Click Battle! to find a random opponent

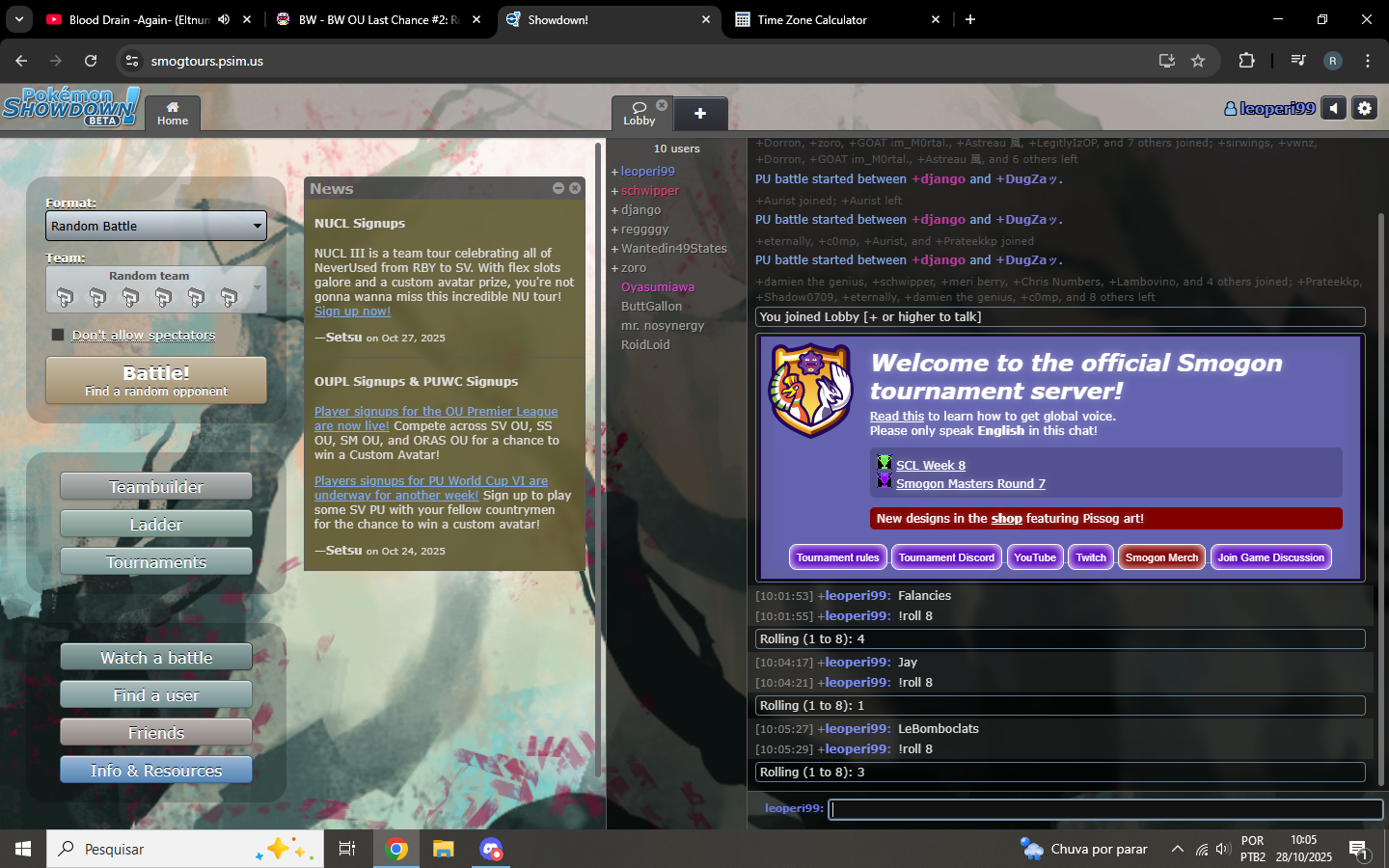(x=156, y=380)
